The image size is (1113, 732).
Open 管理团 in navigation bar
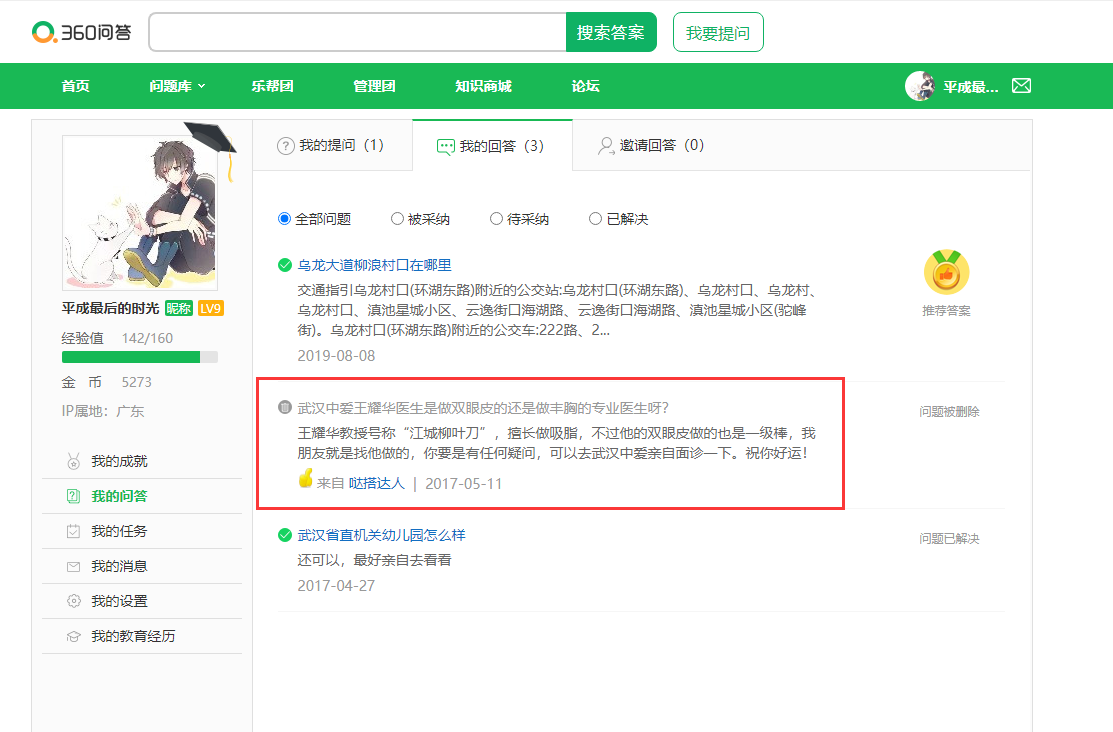click(x=374, y=86)
